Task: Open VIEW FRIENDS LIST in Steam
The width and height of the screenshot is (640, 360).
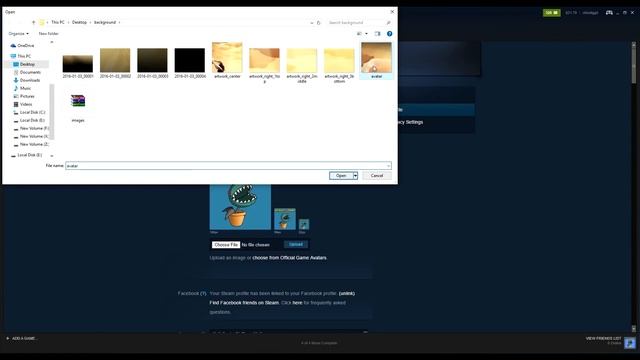Action: [603, 338]
